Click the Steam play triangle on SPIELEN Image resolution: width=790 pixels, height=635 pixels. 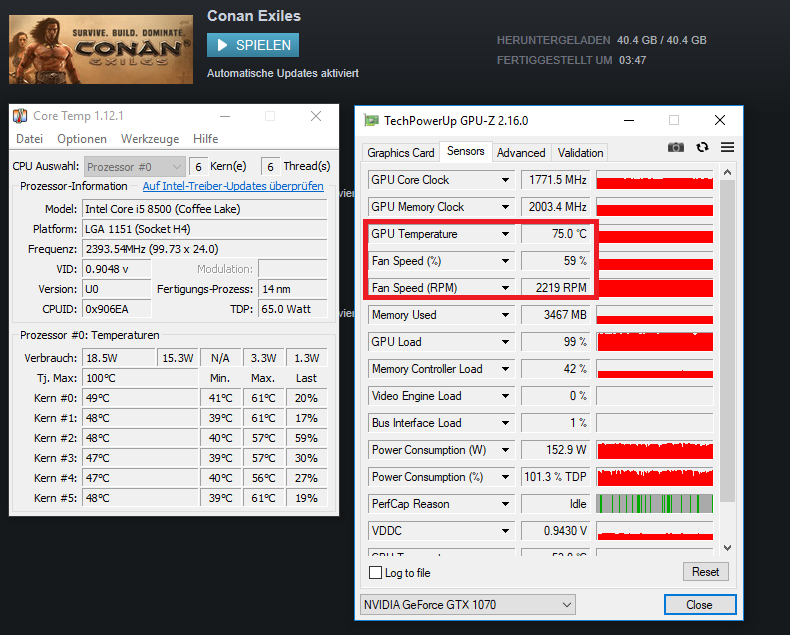222,45
